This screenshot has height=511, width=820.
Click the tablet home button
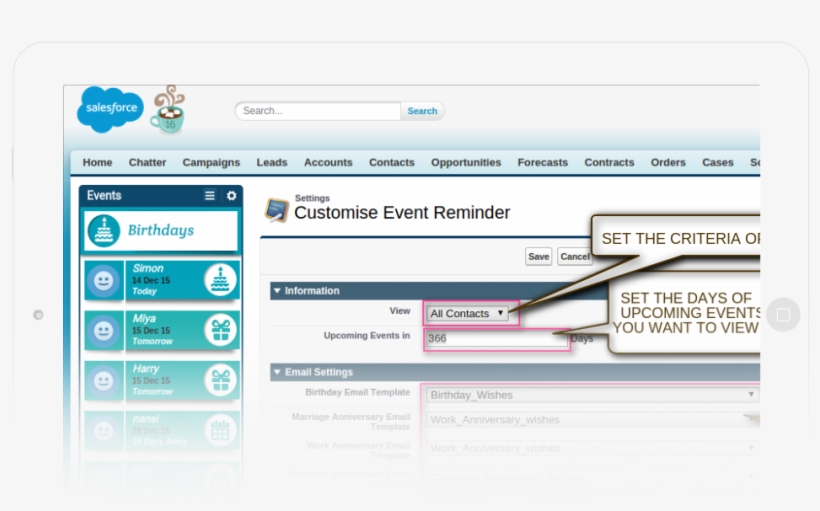pyautogui.click(x=783, y=315)
